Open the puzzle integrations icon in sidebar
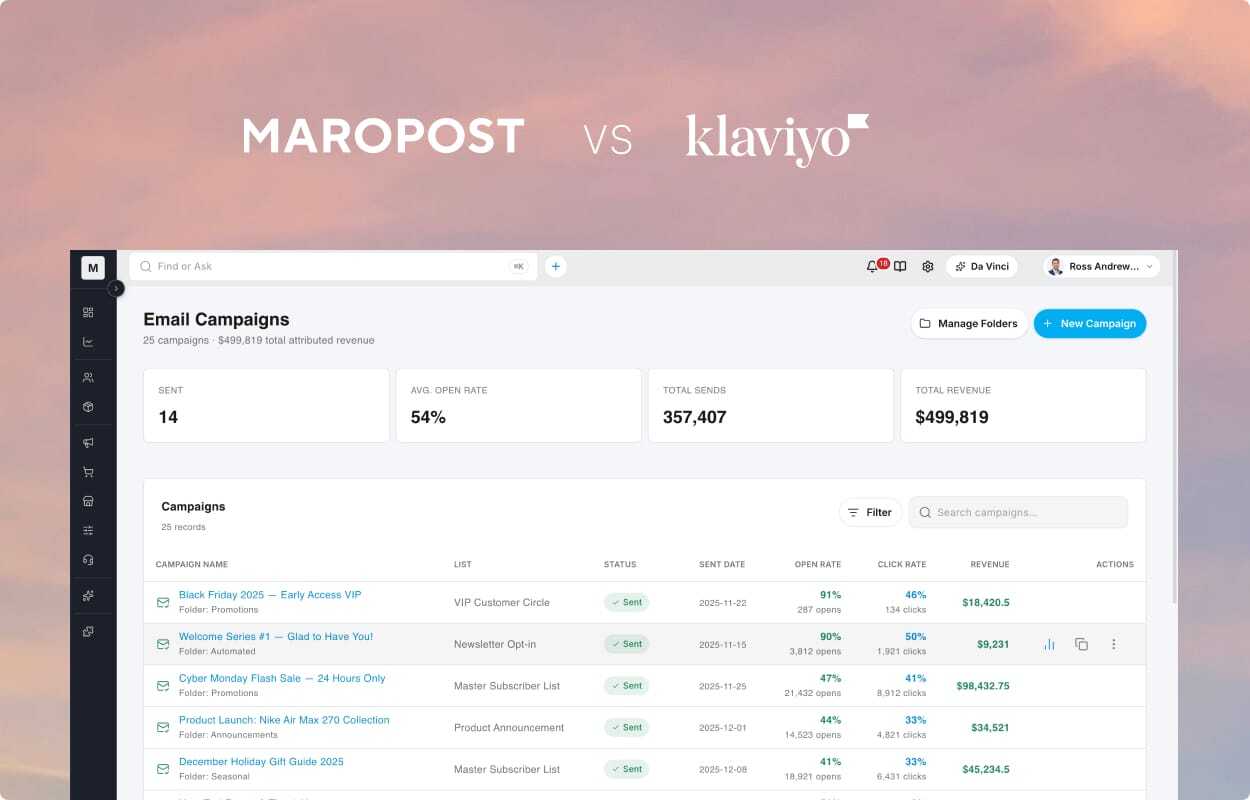1250x800 pixels. 88,631
